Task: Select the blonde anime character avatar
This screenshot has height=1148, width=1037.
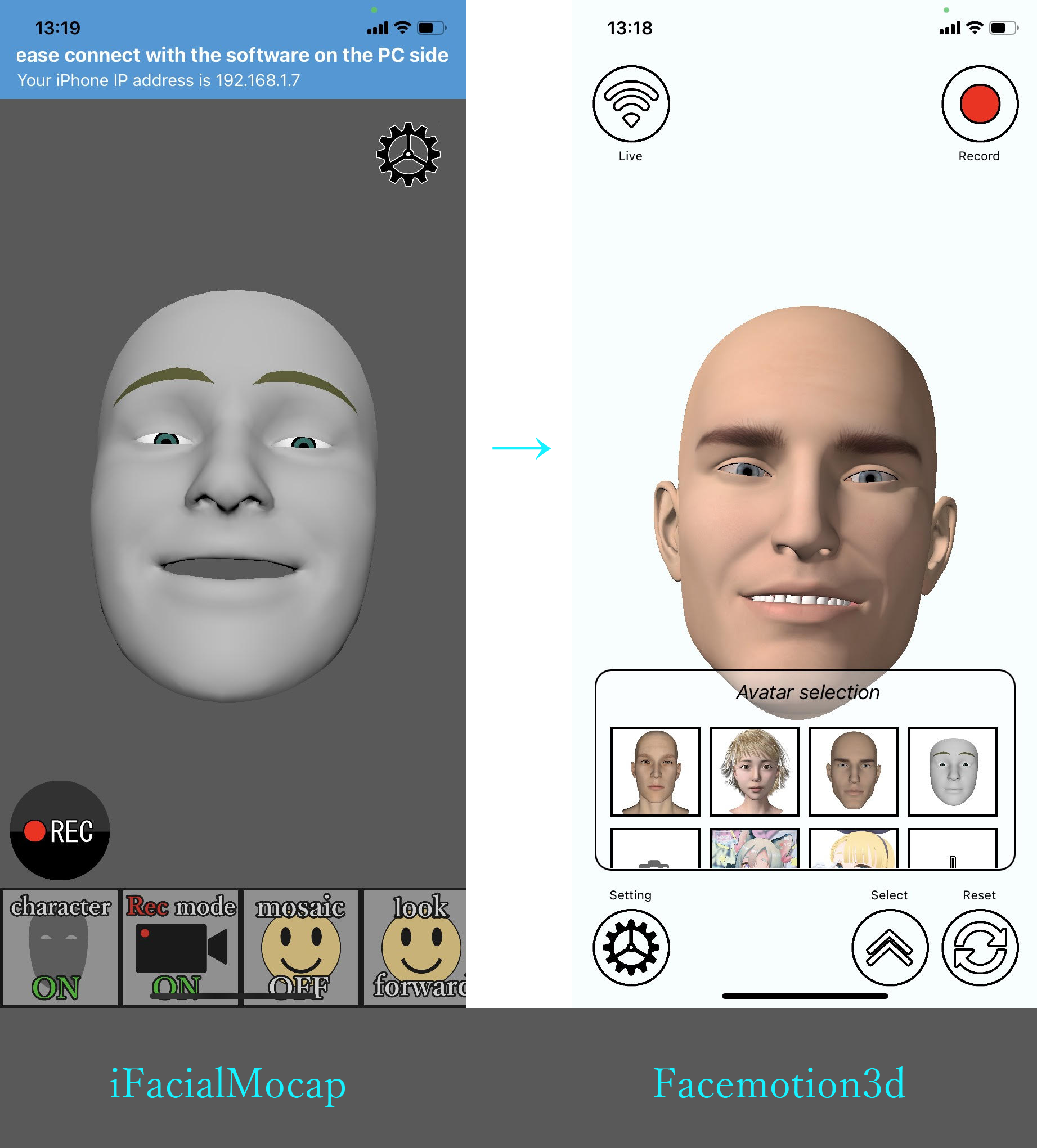Action: (x=854, y=848)
